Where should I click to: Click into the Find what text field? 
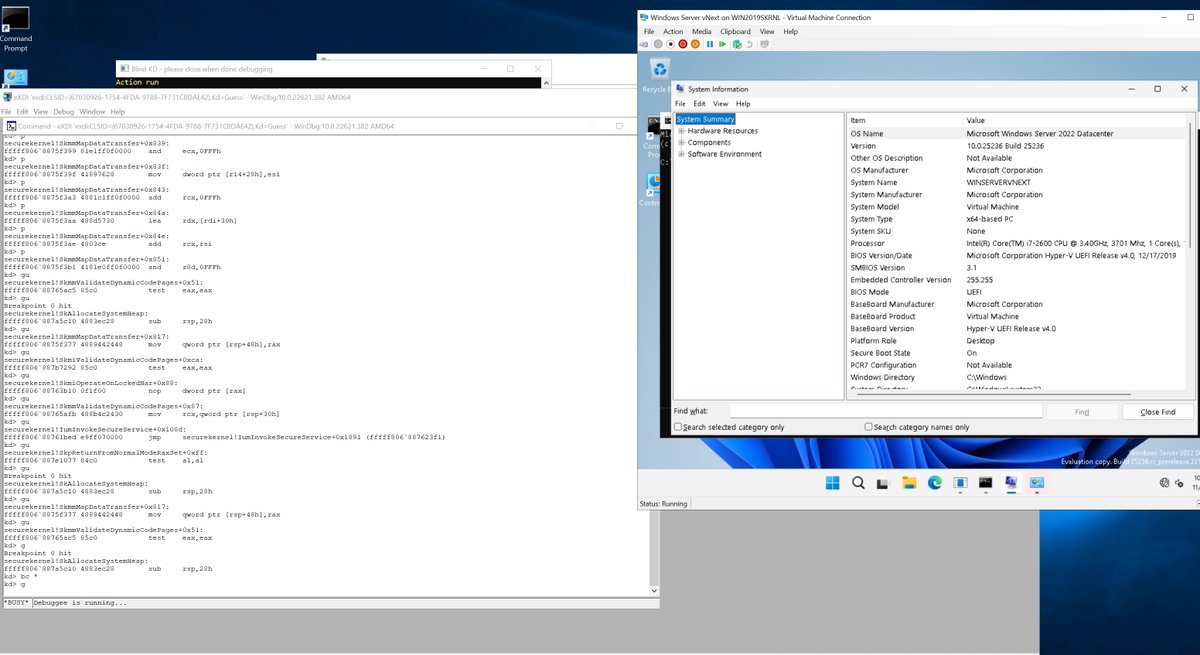pyautogui.click(x=885, y=412)
